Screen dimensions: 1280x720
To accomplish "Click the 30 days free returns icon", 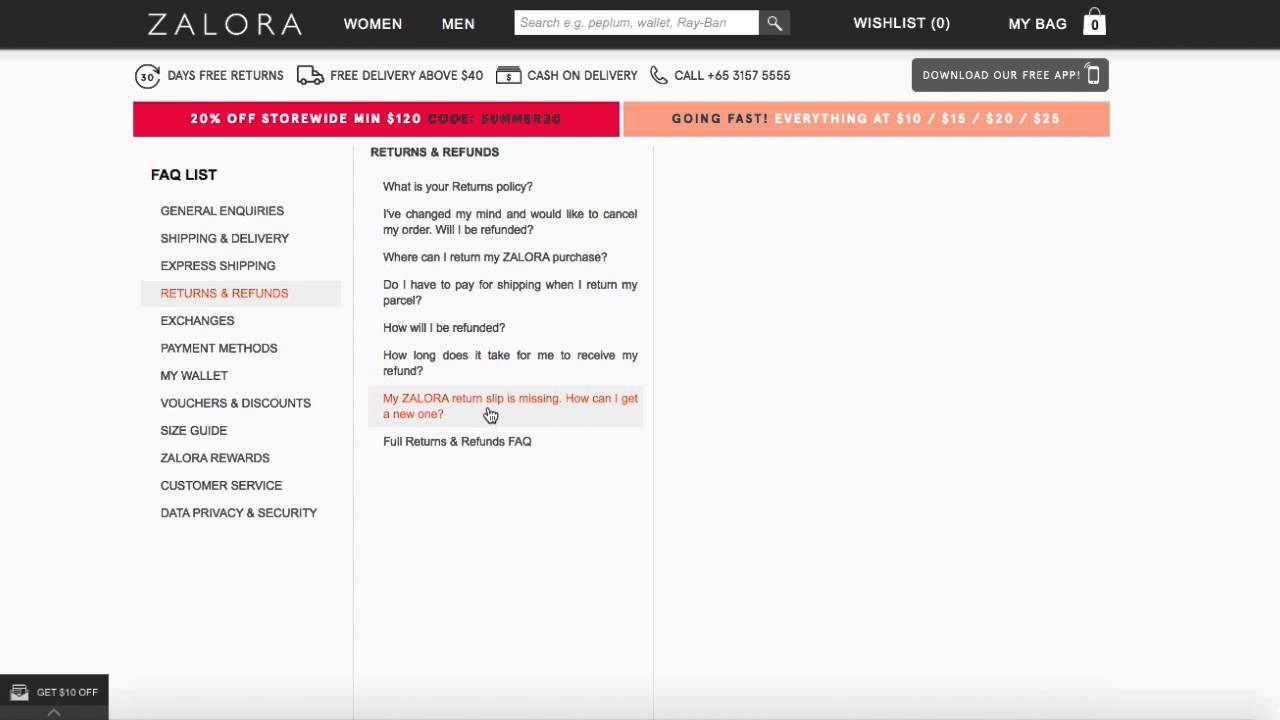I will [x=147, y=76].
